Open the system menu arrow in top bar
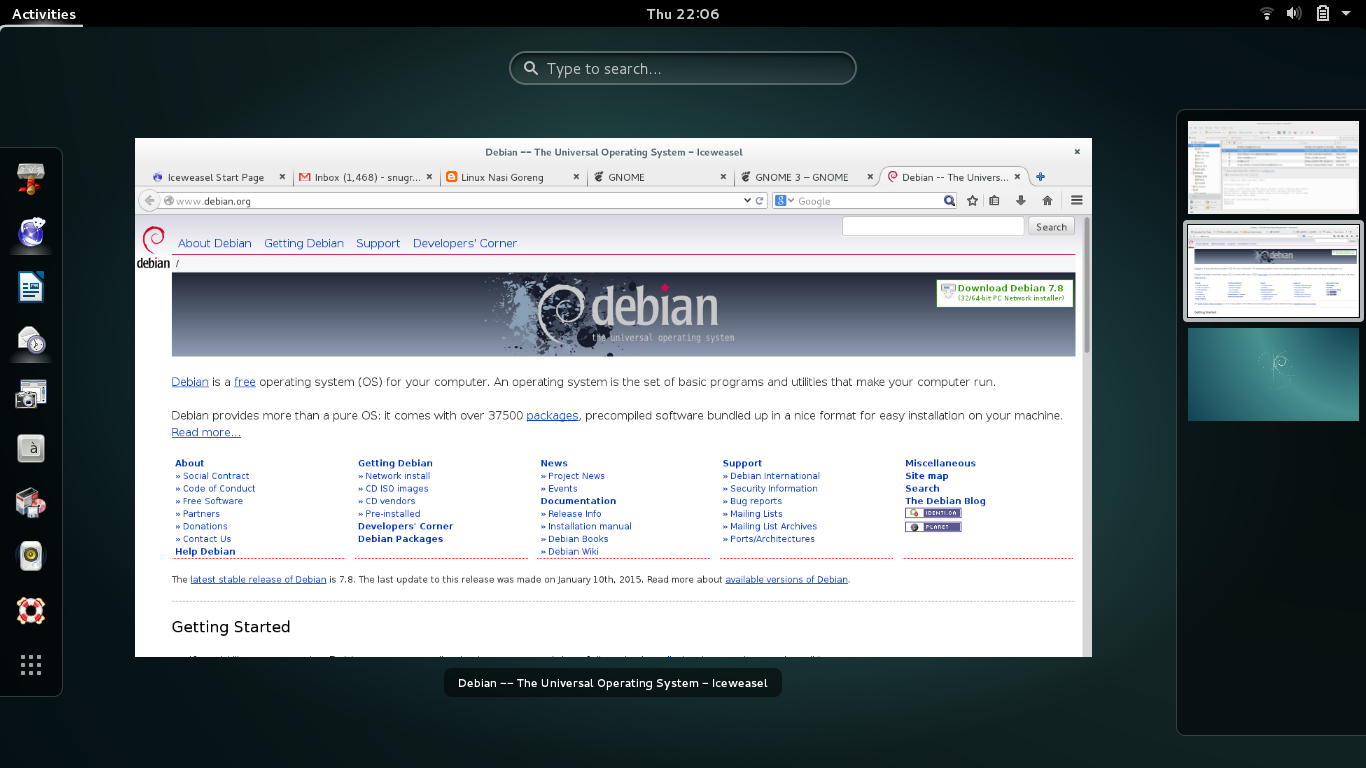The height and width of the screenshot is (768, 1366). click(1346, 13)
